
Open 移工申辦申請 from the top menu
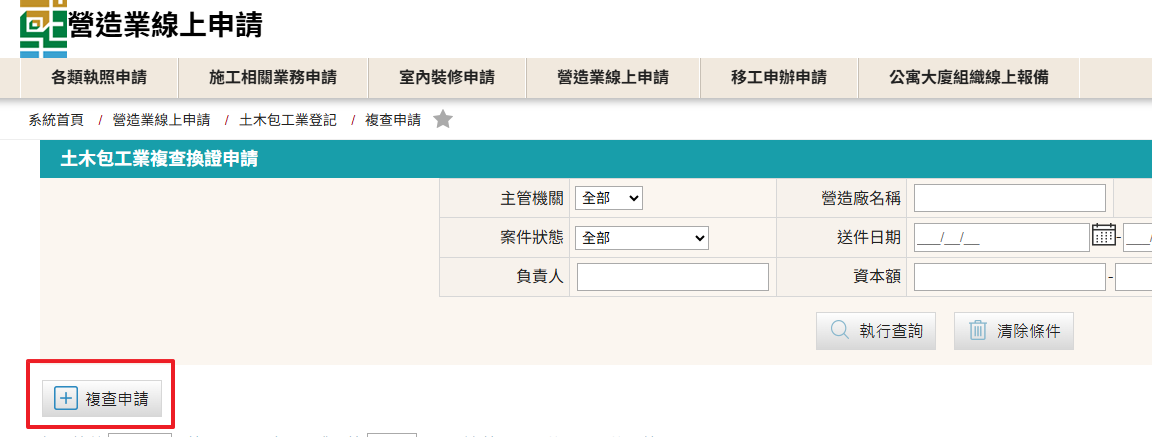pyautogui.click(x=779, y=78)
